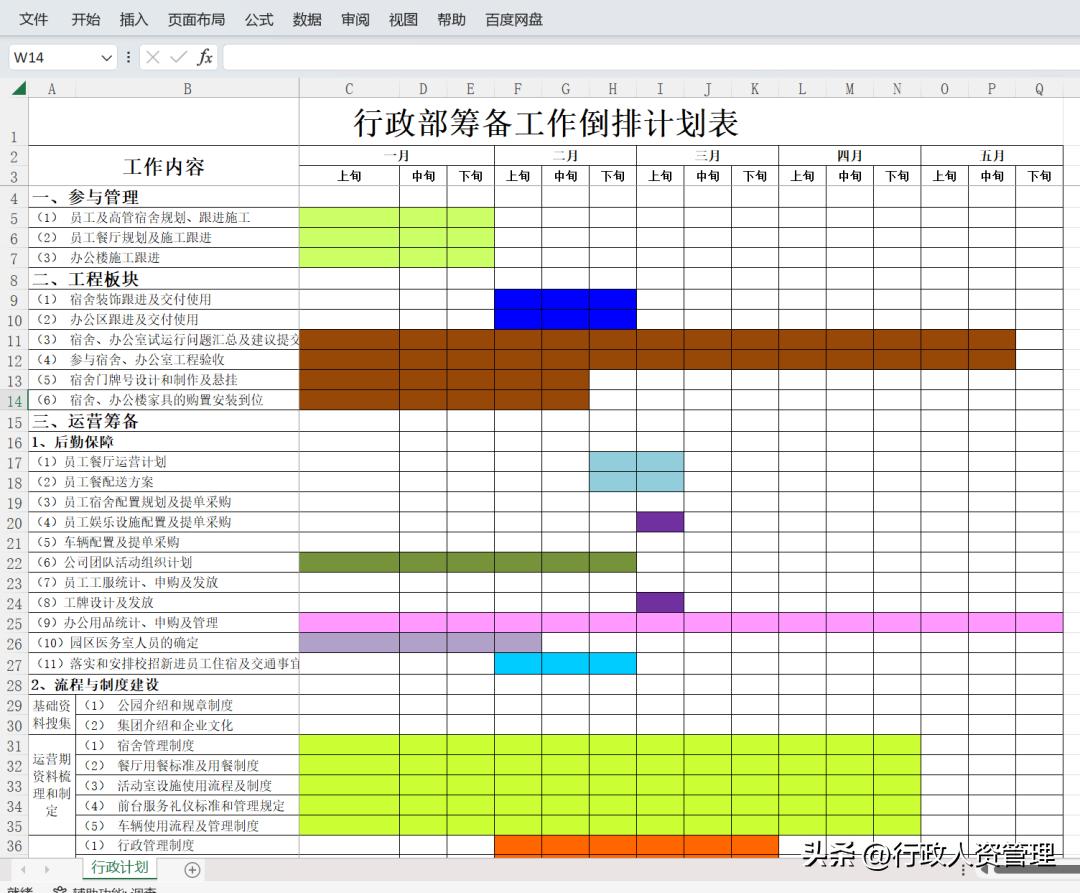The image size is (1080, 893).
Task: Open the 百度网盘 menu item
Action: (512, 19)
